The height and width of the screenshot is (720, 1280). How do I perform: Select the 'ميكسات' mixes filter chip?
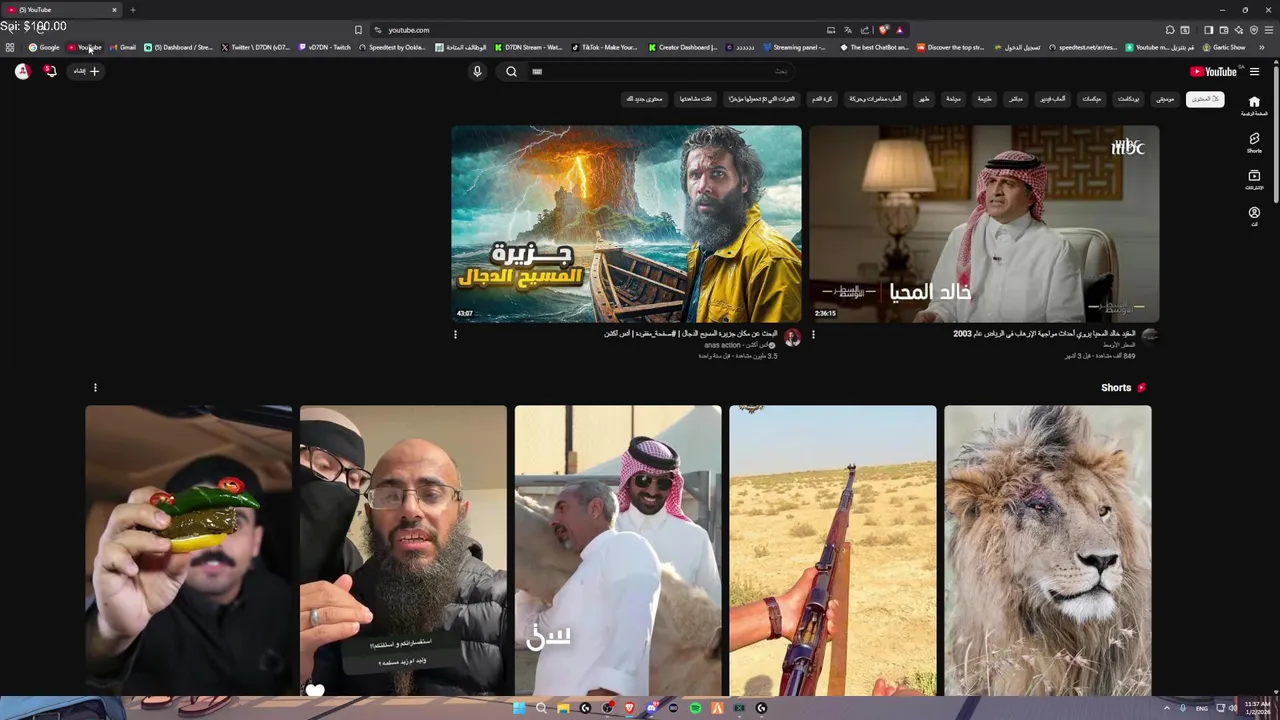coord(1092,99)
